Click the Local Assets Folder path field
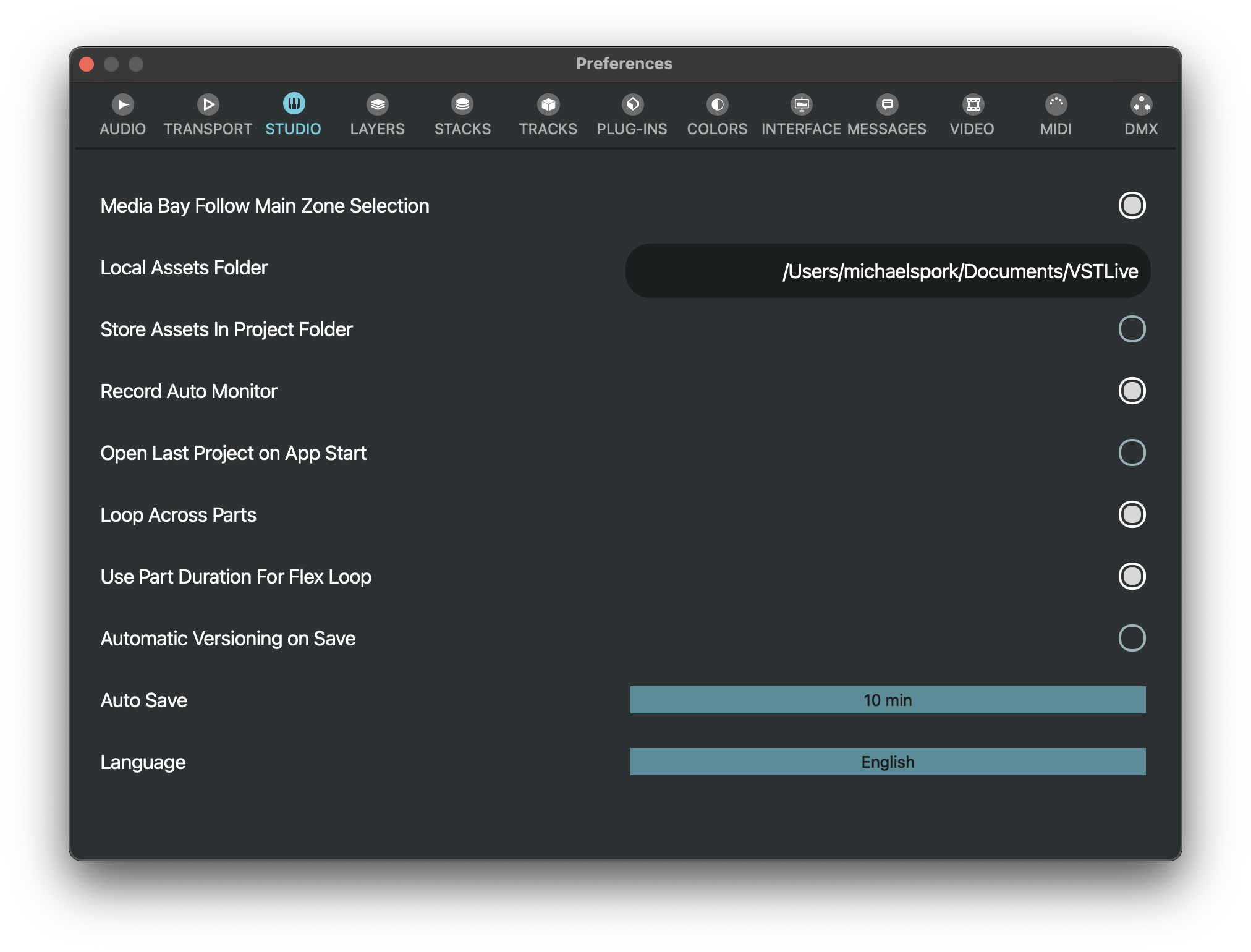 pyautogui.click(x=888, y=271)
